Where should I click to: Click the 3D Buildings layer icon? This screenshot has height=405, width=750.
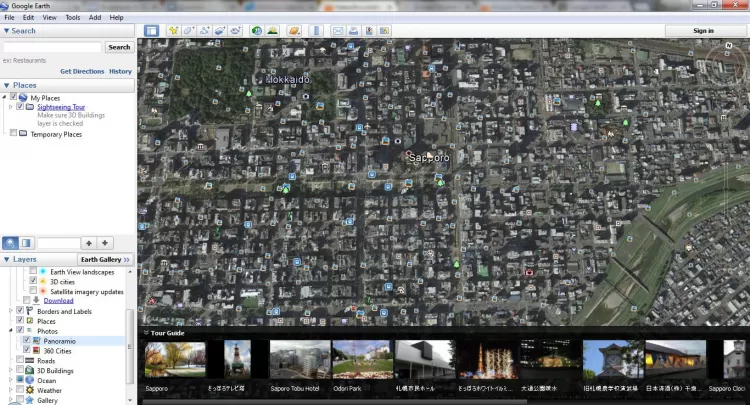pos(30,371)
